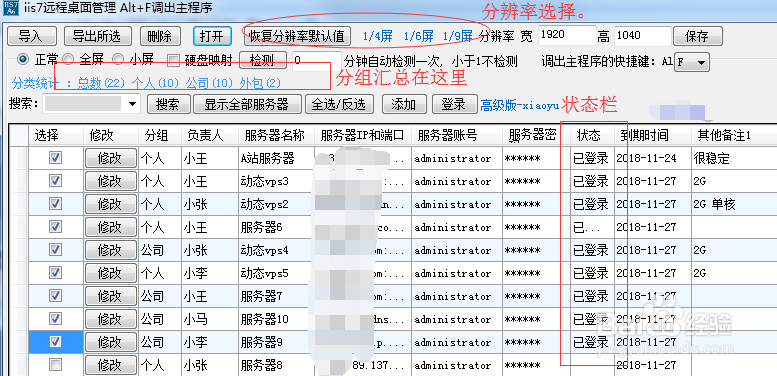Click the 搜索 button
777x376 pixels.
[168, 104]
